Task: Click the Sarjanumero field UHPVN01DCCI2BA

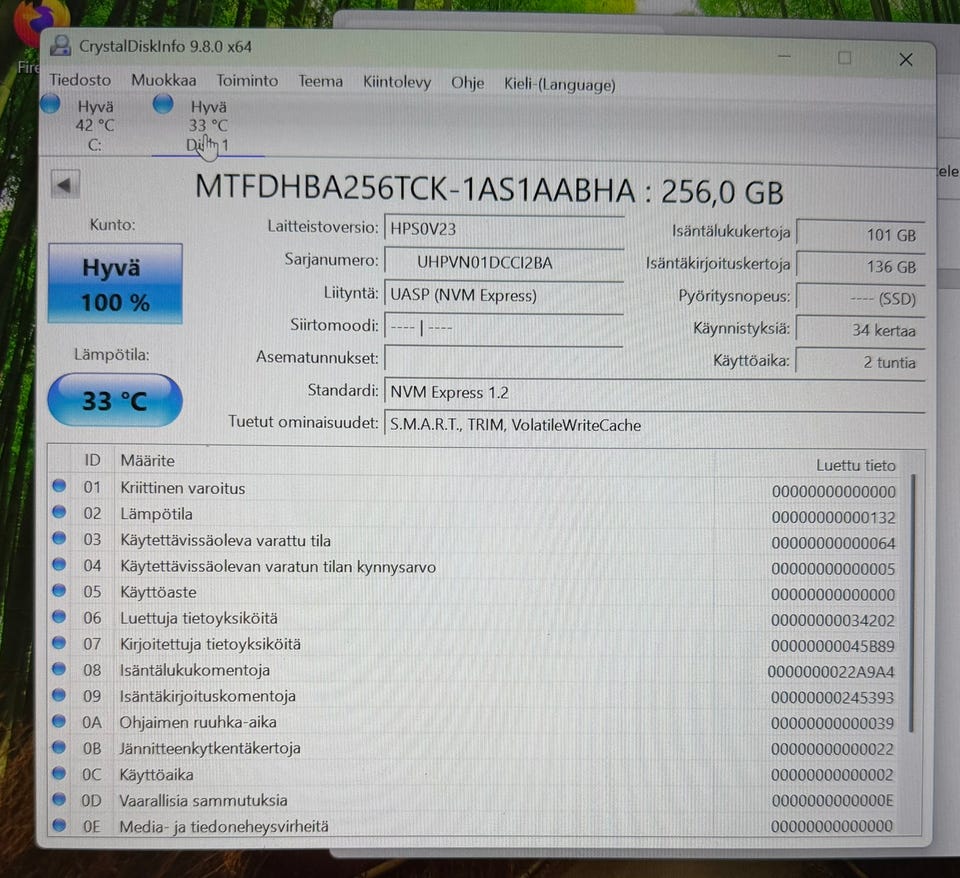Action: click(504, 263)
